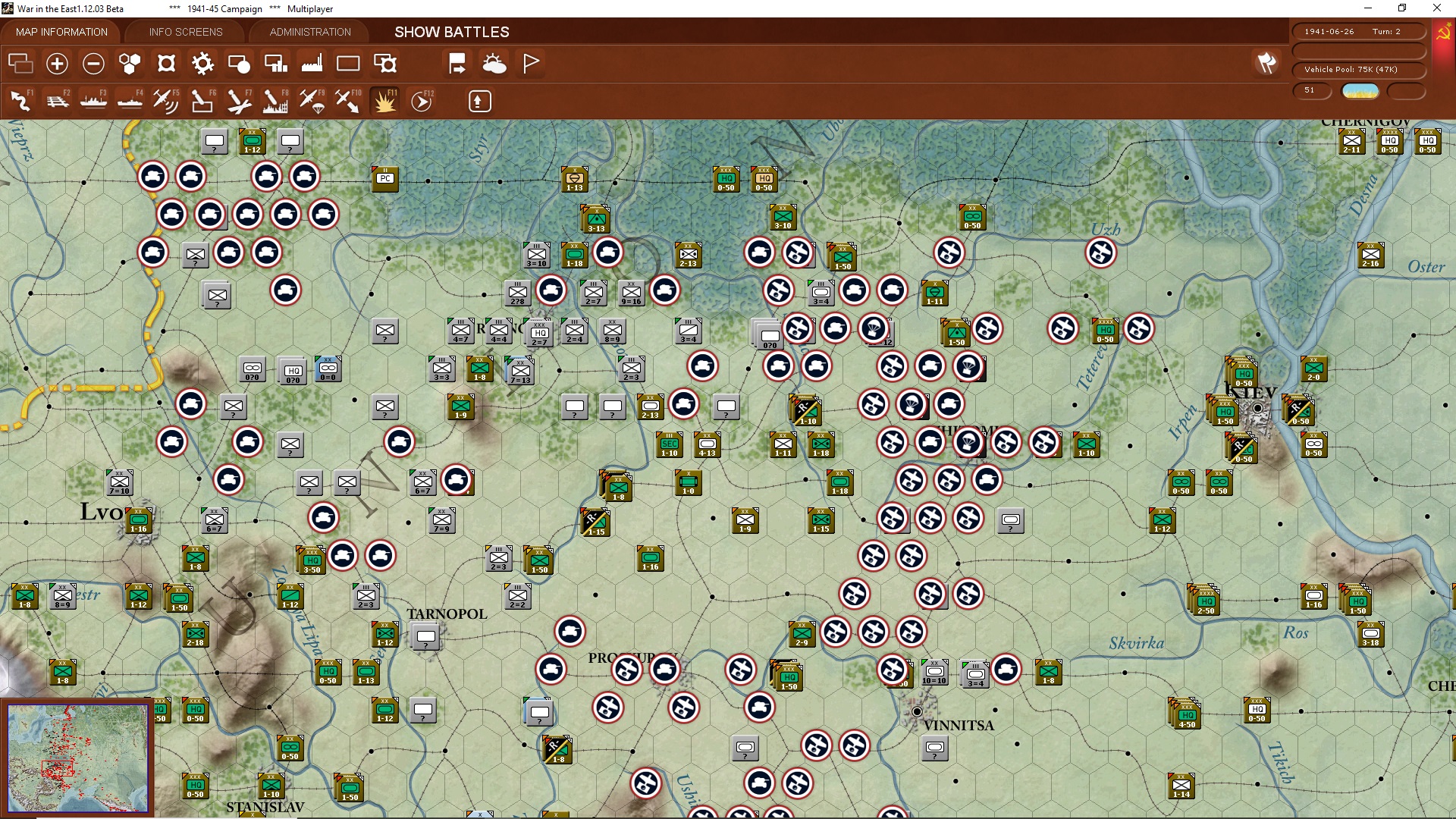Select Air Transport paradrop mode (F9)
This screenshot has width=1456, height=819.
coord(312,101)
